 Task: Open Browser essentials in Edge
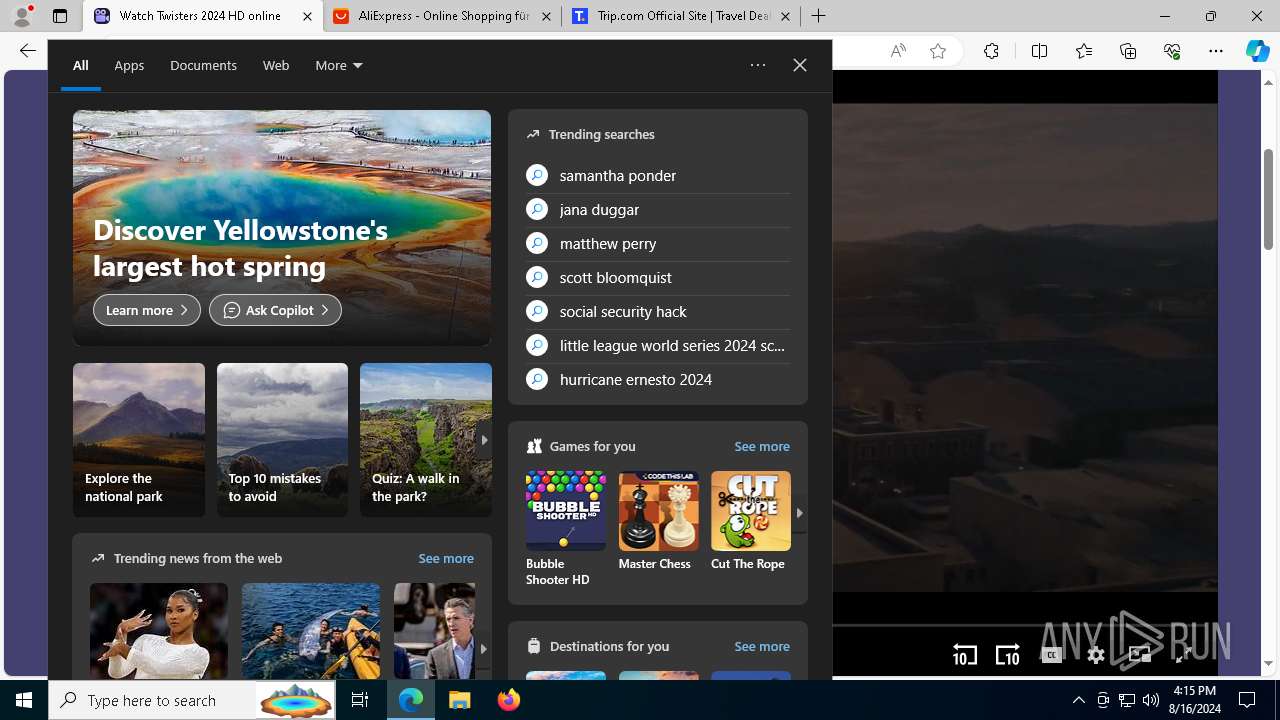coord(1172,51)
